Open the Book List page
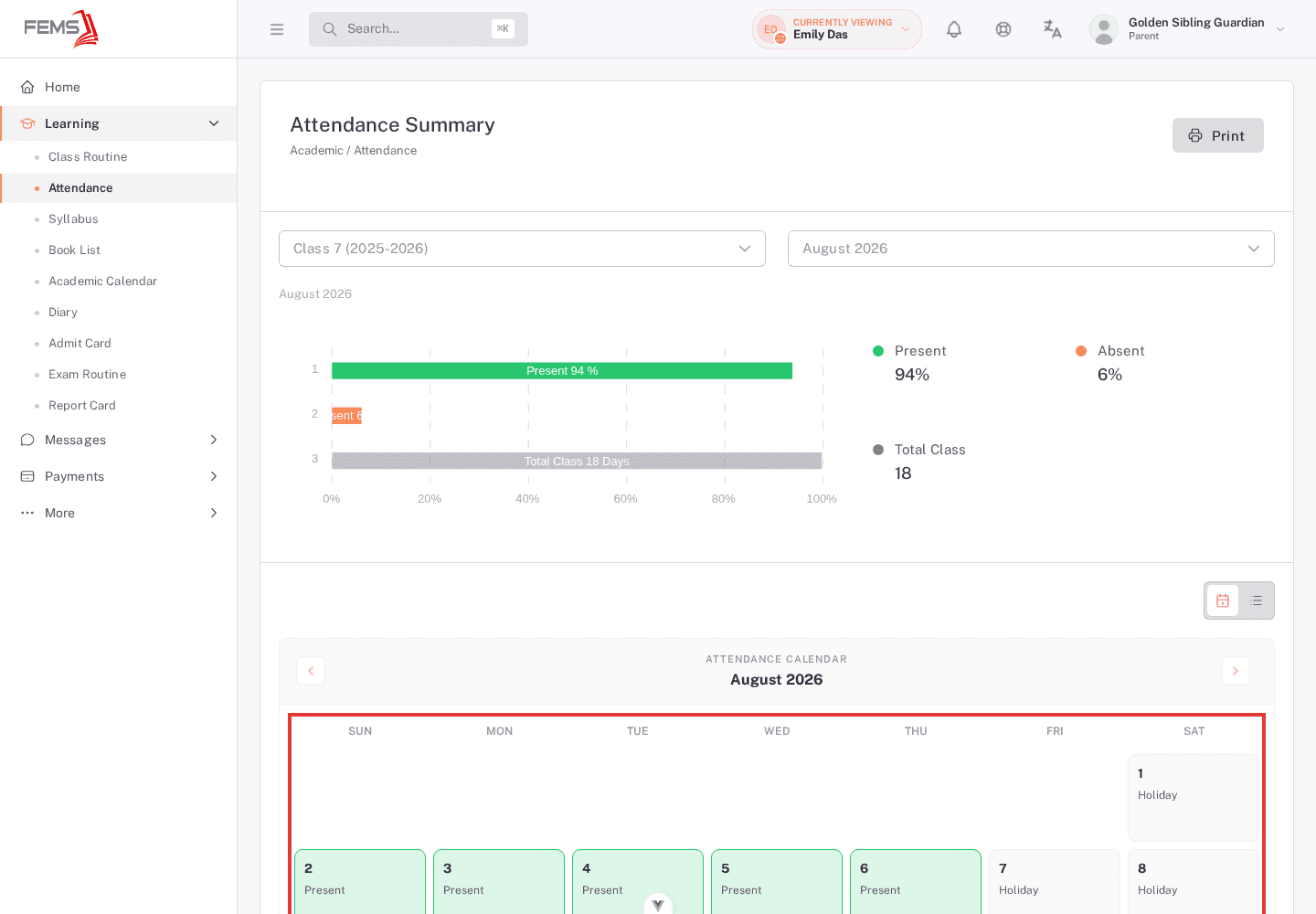The width and height of the screenshot is (1316, 914). [74, 250]
